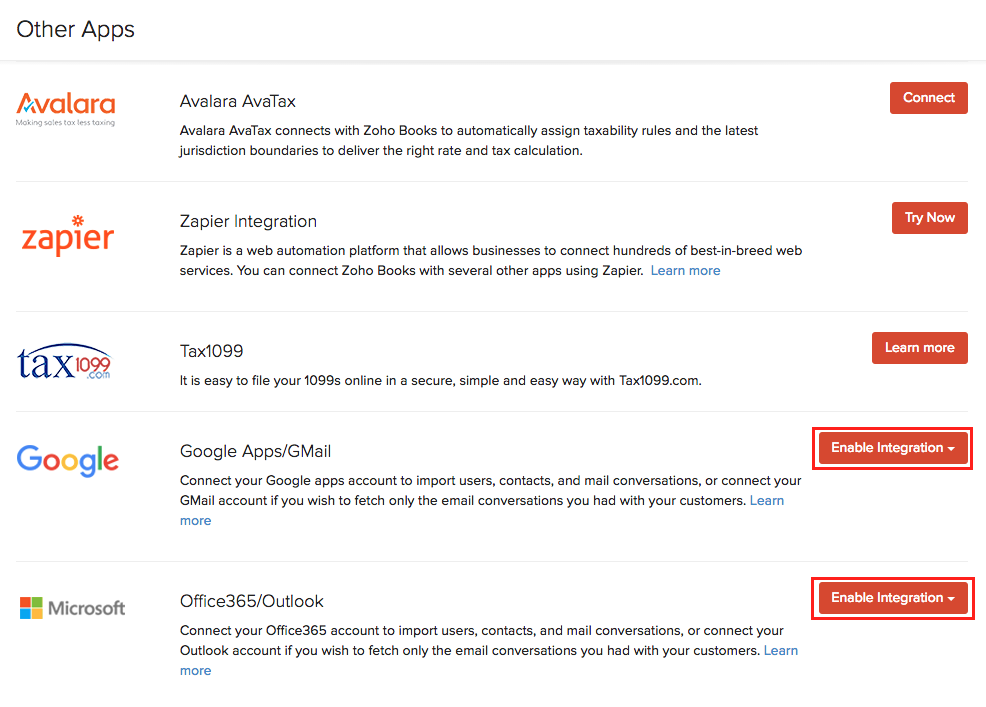Select the Zapier Integration title

(x=248, y=221)
